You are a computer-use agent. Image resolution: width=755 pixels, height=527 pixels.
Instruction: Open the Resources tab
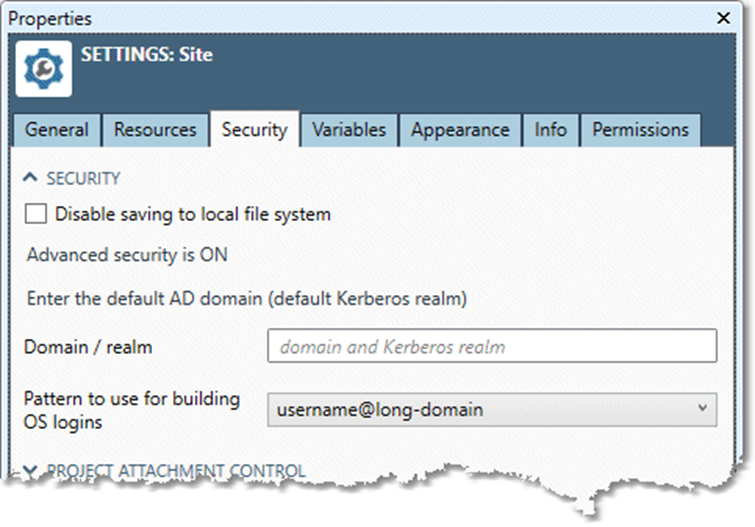tap(155, 130)
